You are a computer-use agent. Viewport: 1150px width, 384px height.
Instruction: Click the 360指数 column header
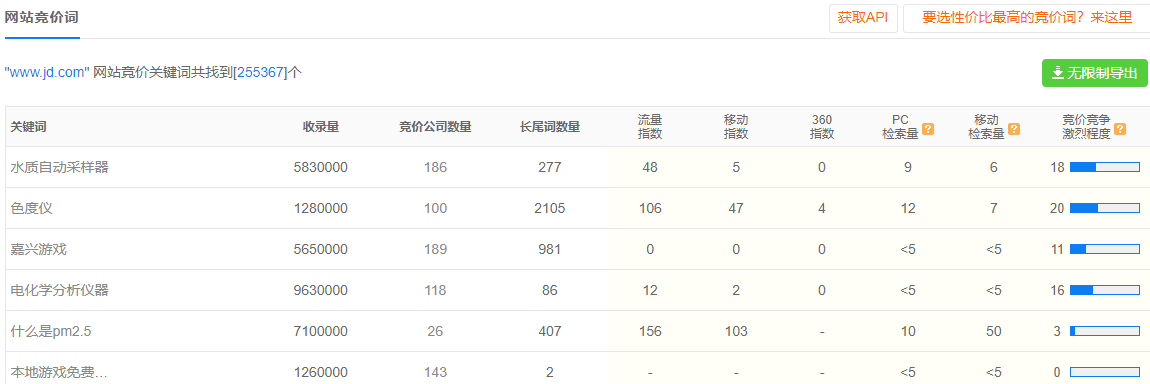pyautogui.click(x=821, y=127)
